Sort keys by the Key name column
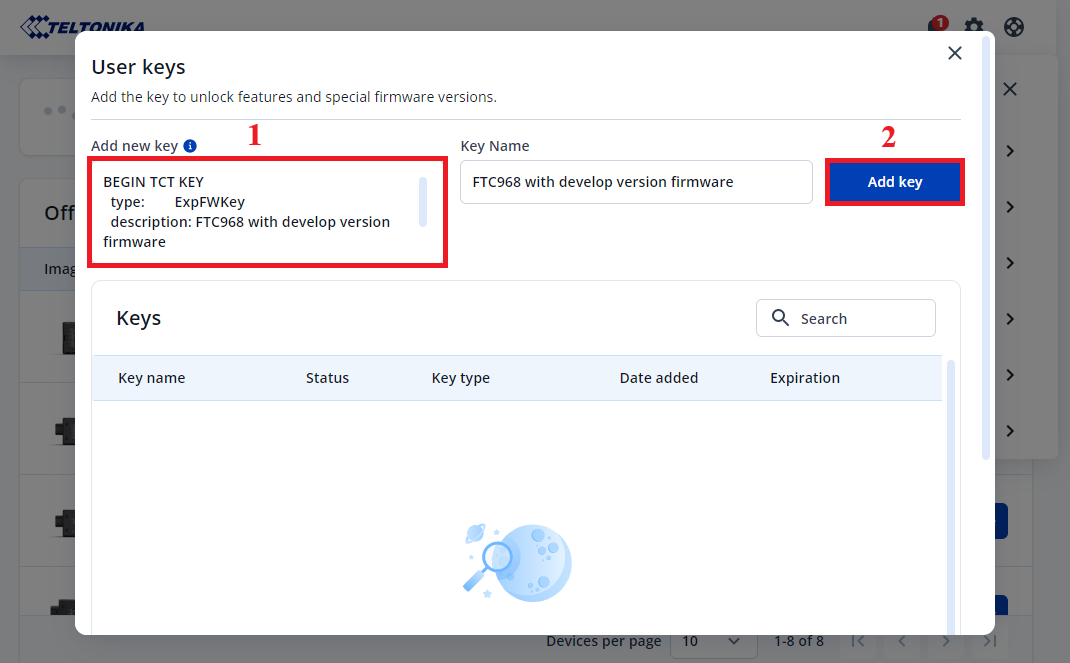The width and height of the screenshot is (1070, 663). coord(151,378)
